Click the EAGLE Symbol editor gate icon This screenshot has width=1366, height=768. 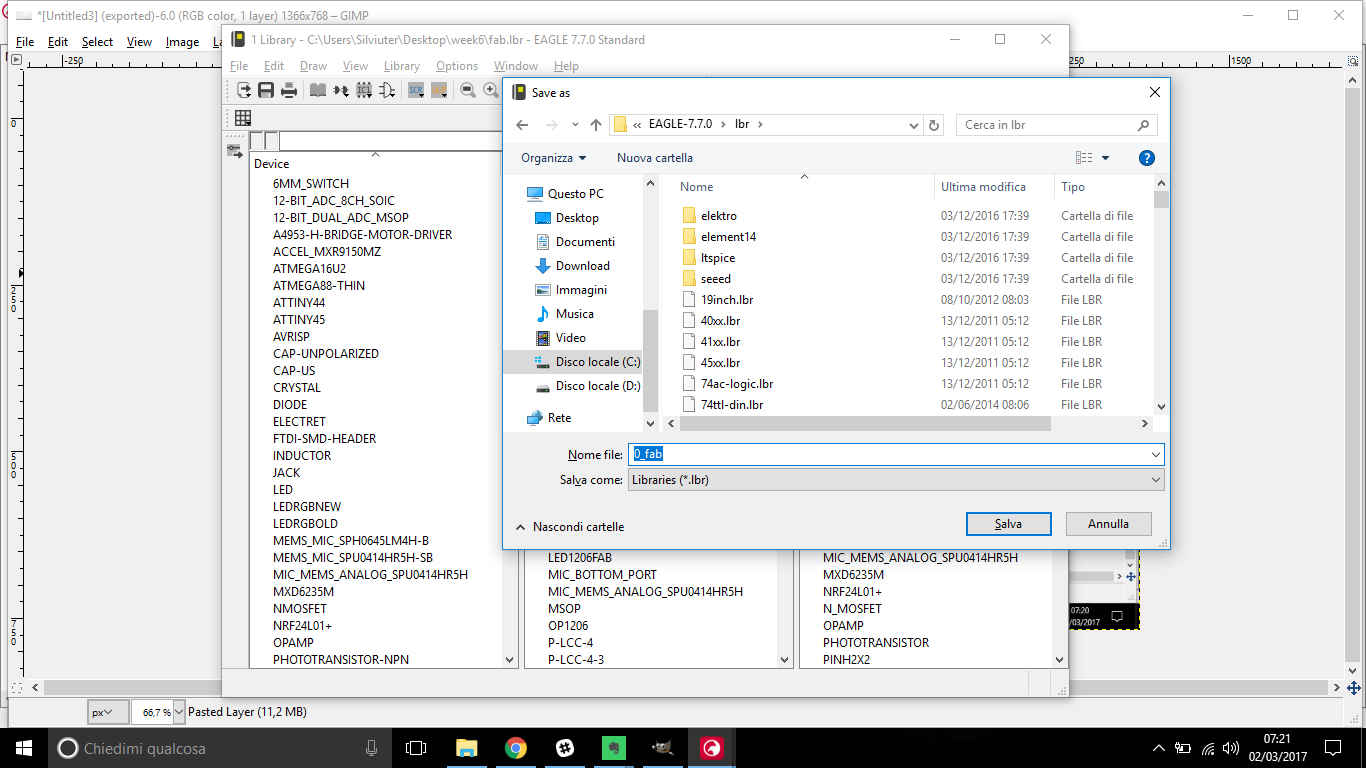[387, 90]
